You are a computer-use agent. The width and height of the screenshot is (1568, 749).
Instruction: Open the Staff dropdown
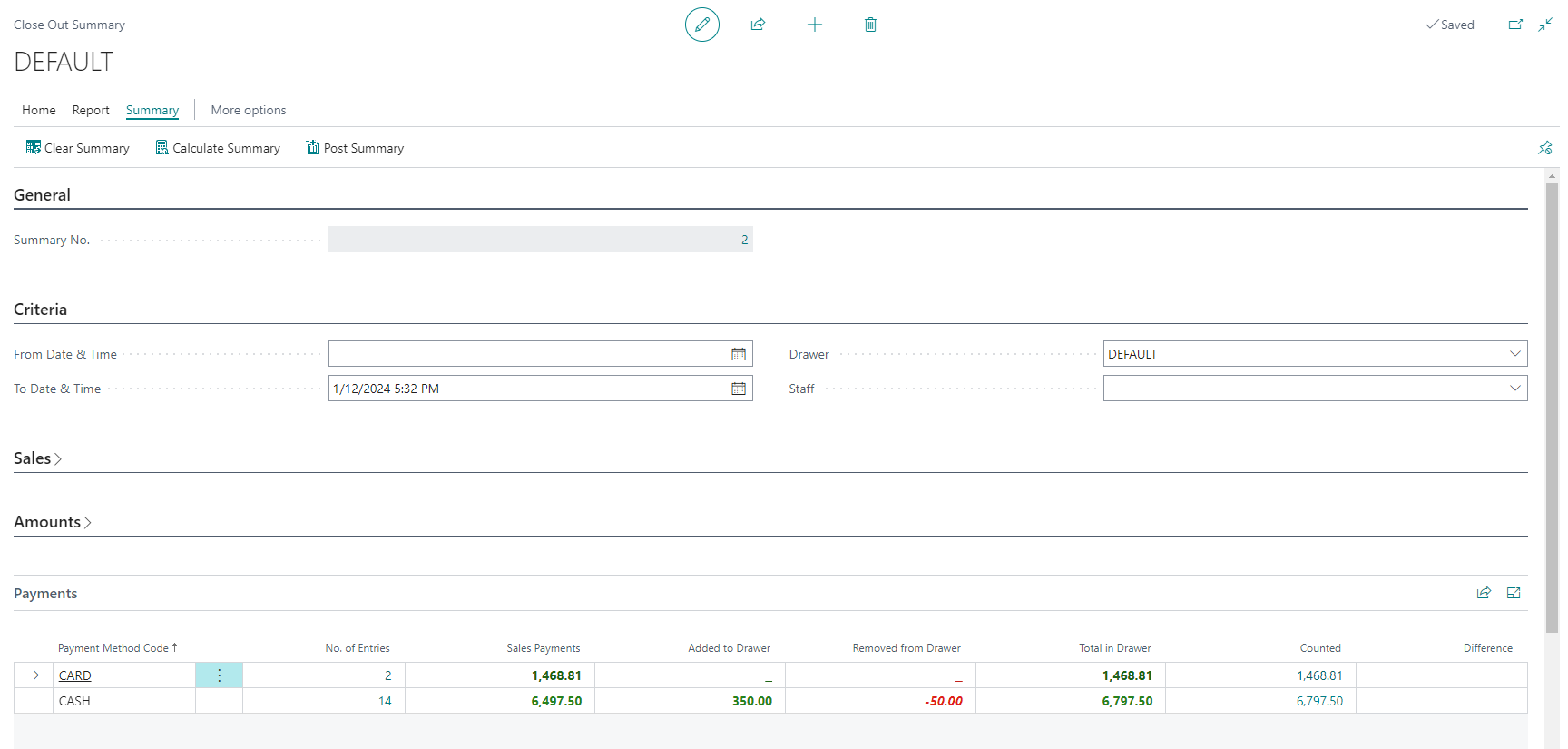1514,389
